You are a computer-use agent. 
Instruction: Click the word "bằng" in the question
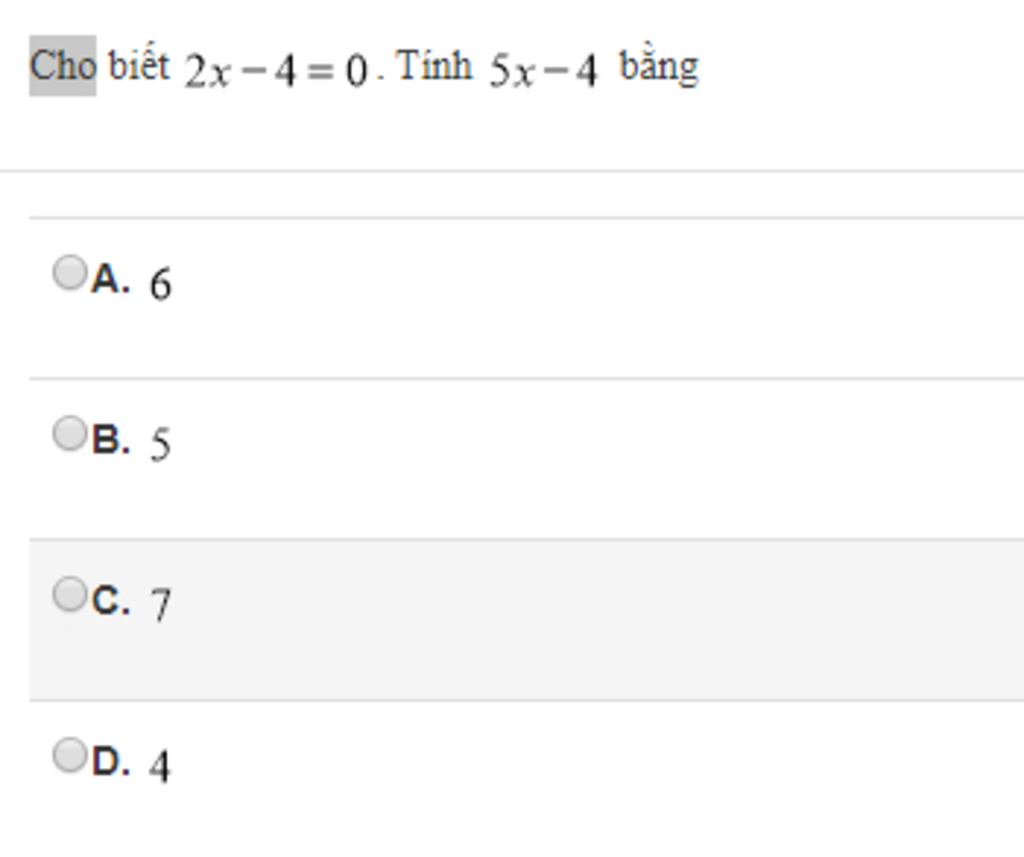(658, 68)
